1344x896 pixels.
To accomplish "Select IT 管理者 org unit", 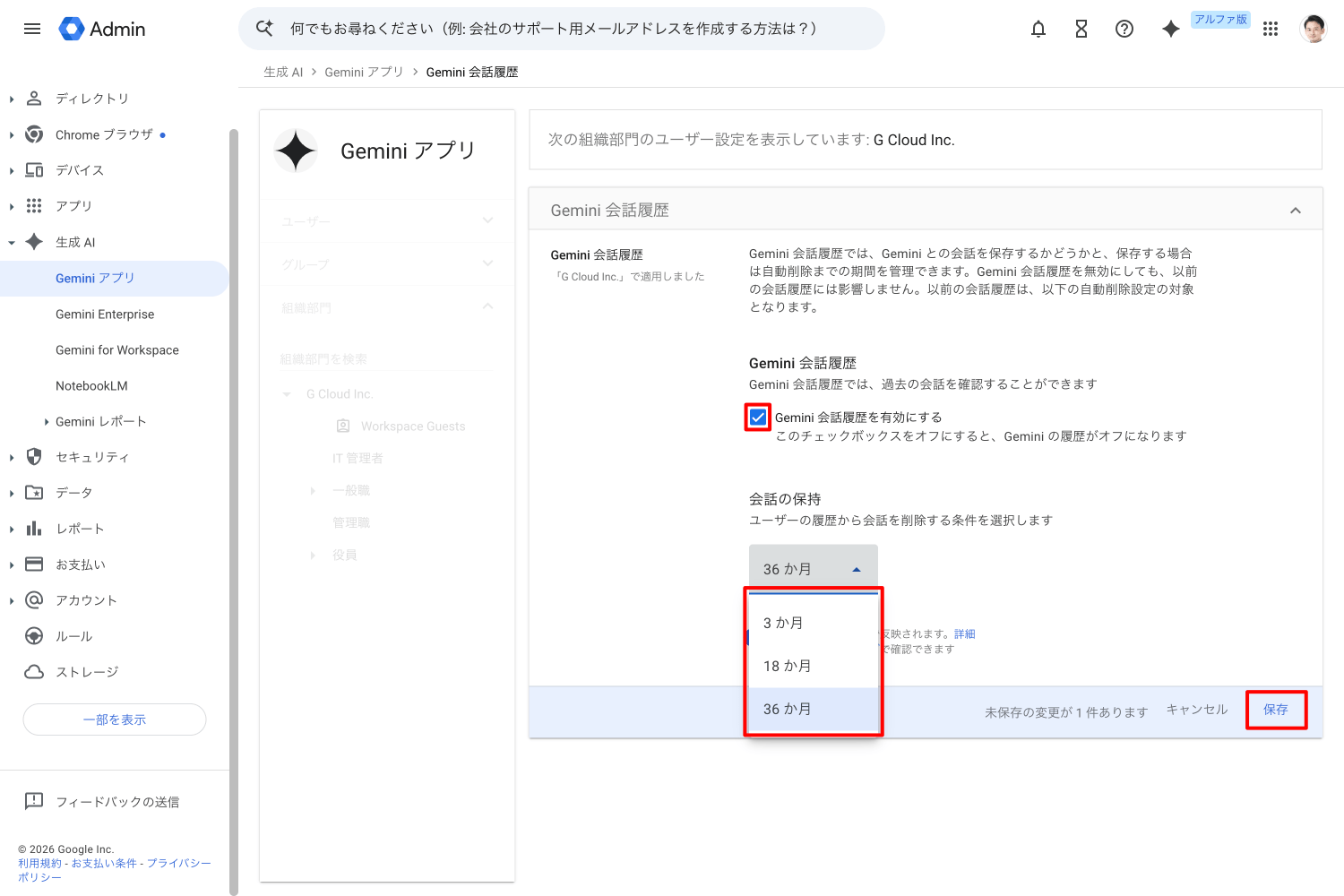I will pos(358,459).
